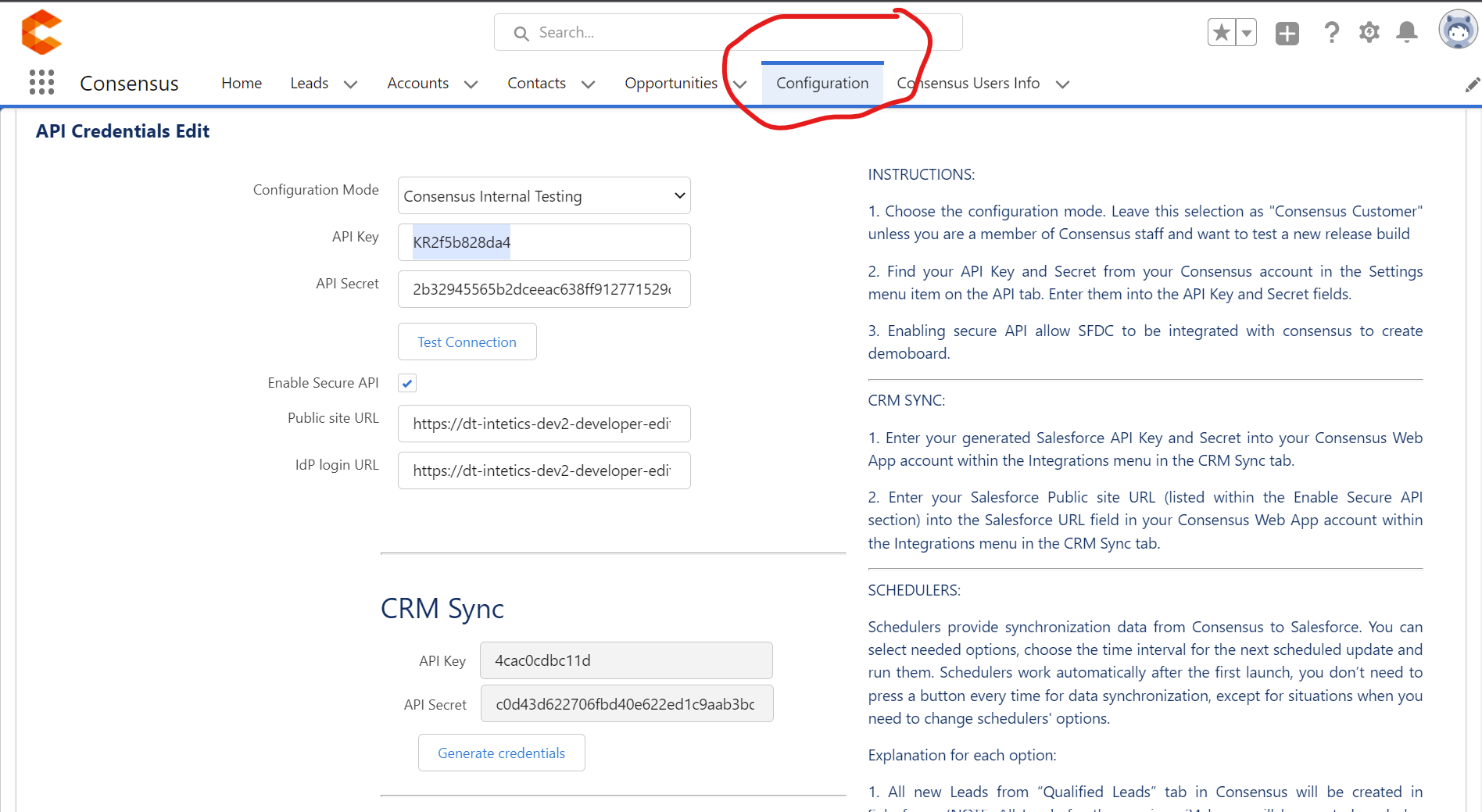Open the notifications bell
The image size is (1482, 812).
(1407, 32)
